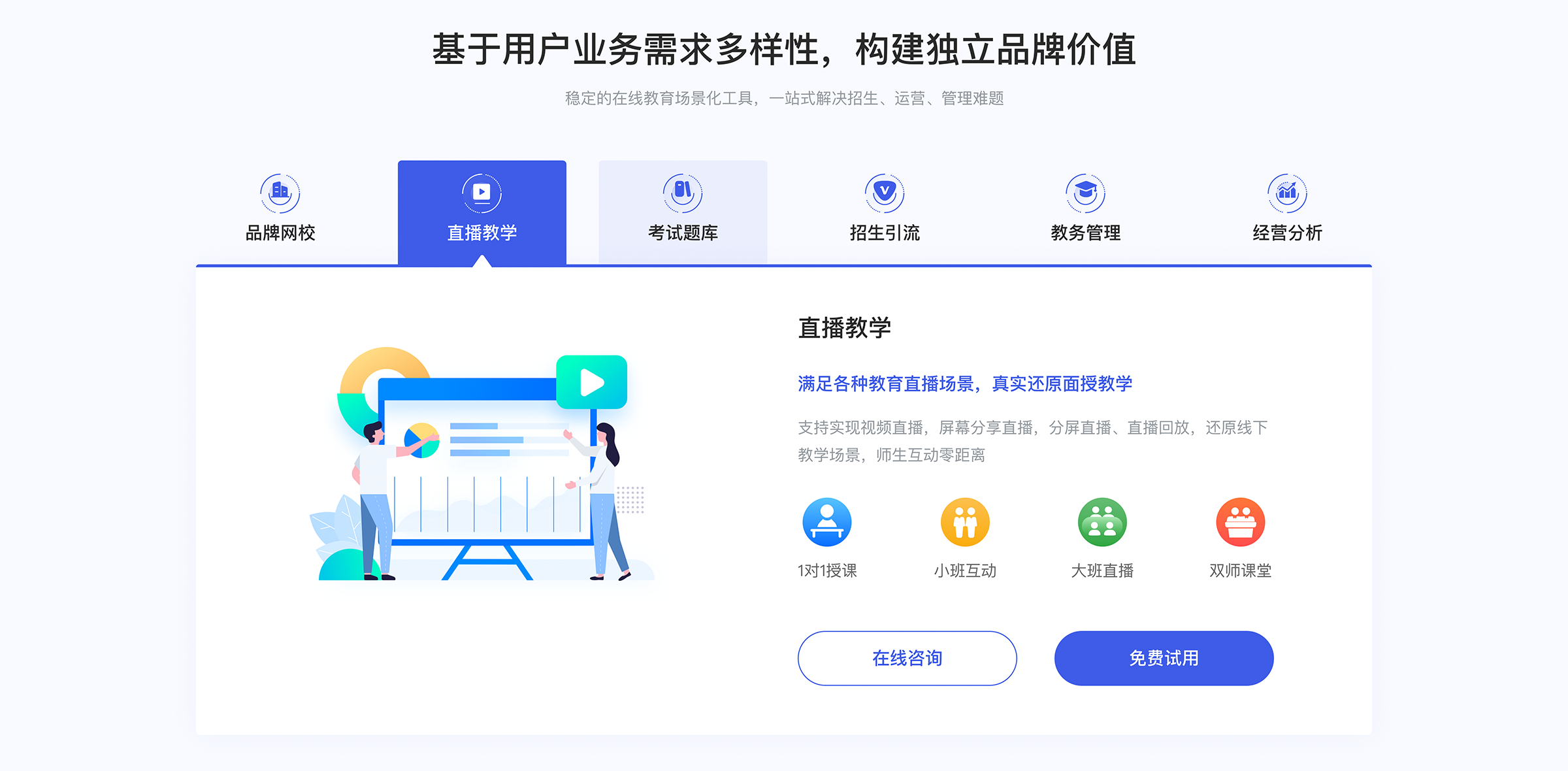Image resolution: width=1568 pixels, height=771 pixels.
Task: Click the 直播教学 tab
Action: pos(484,210)
